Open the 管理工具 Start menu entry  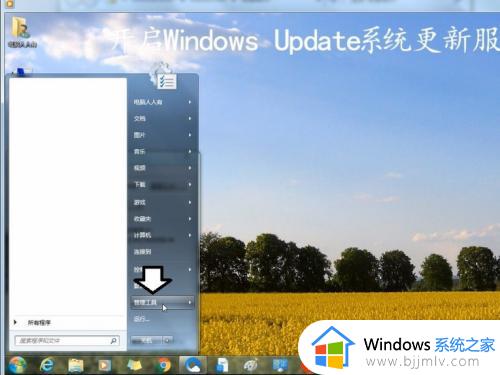pyautogui.click(x=163, y=303)
